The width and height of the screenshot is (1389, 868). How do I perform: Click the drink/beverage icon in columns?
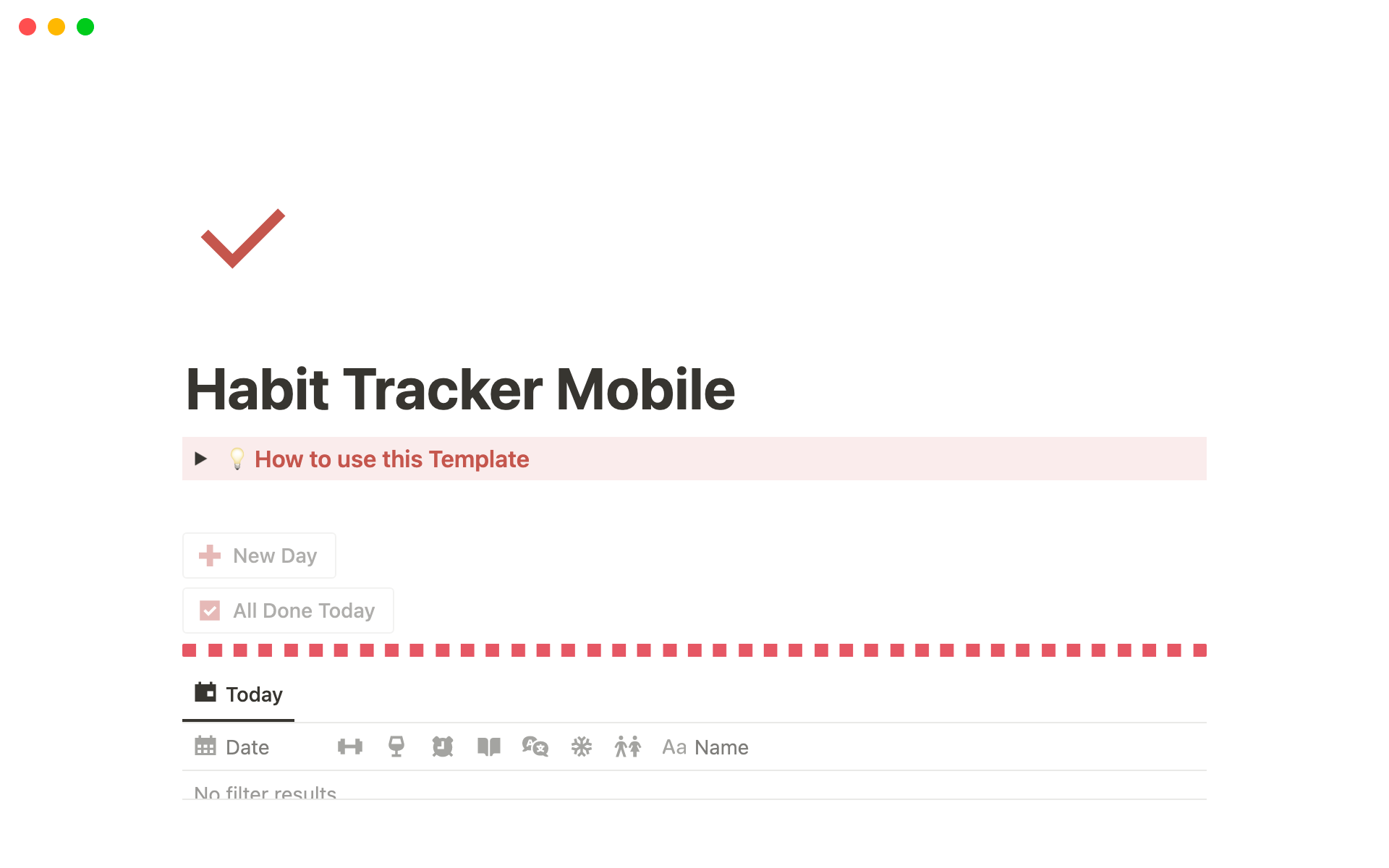pos(397,747)
